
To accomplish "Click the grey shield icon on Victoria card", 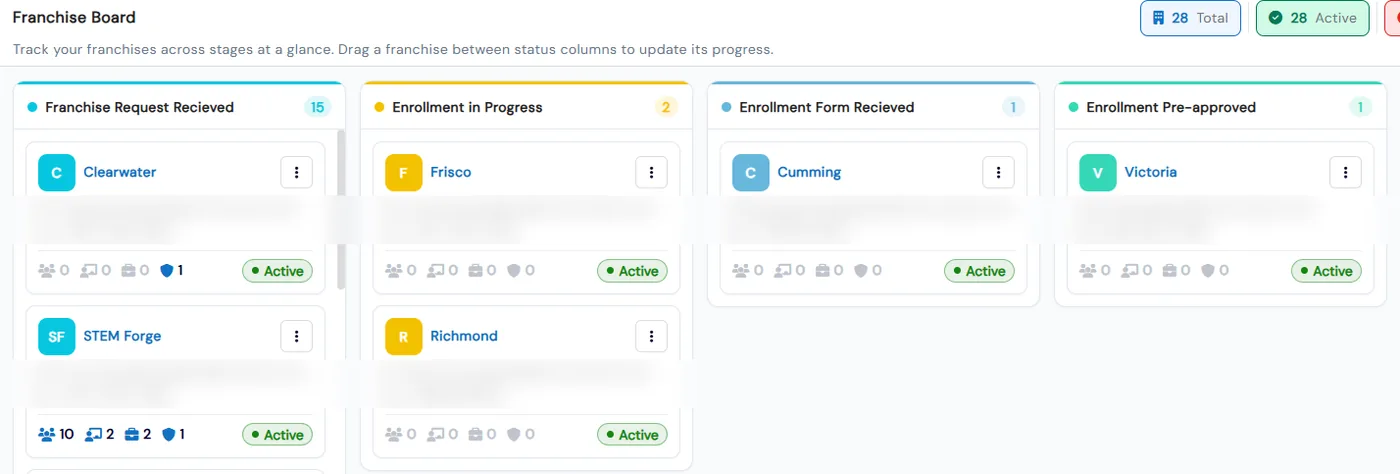I will 1208,270.
